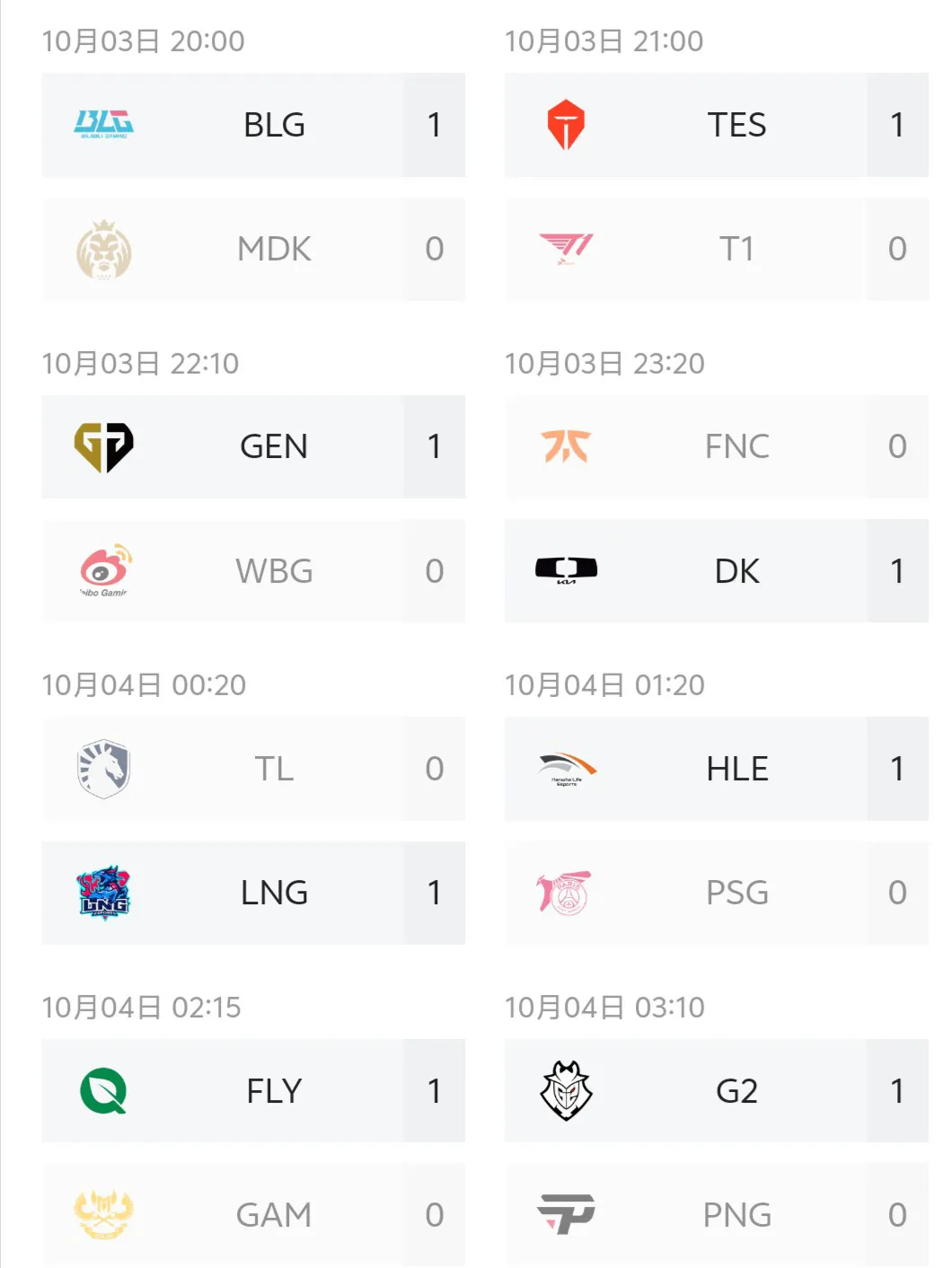Click the FNC score of 0
This screenshot has height=1268, width=952.
[x=897, y=446]
